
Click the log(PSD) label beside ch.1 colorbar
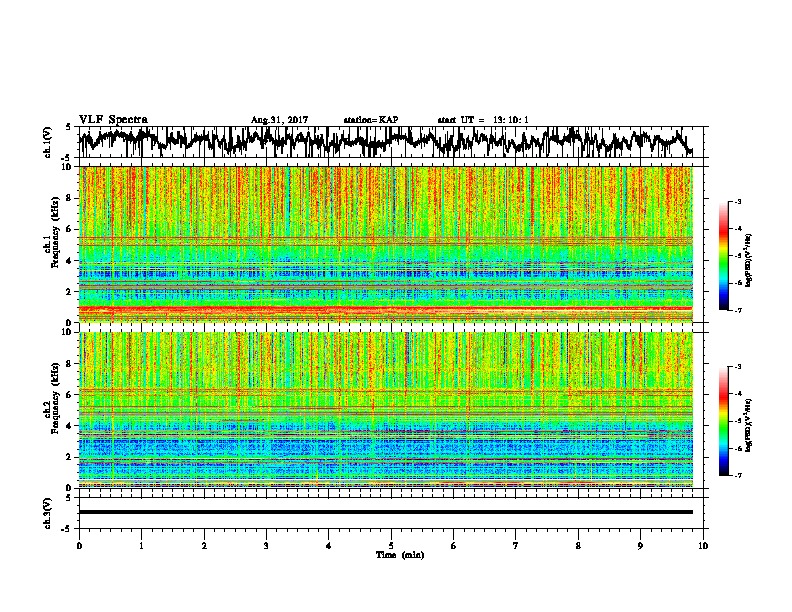click(748, 261)
